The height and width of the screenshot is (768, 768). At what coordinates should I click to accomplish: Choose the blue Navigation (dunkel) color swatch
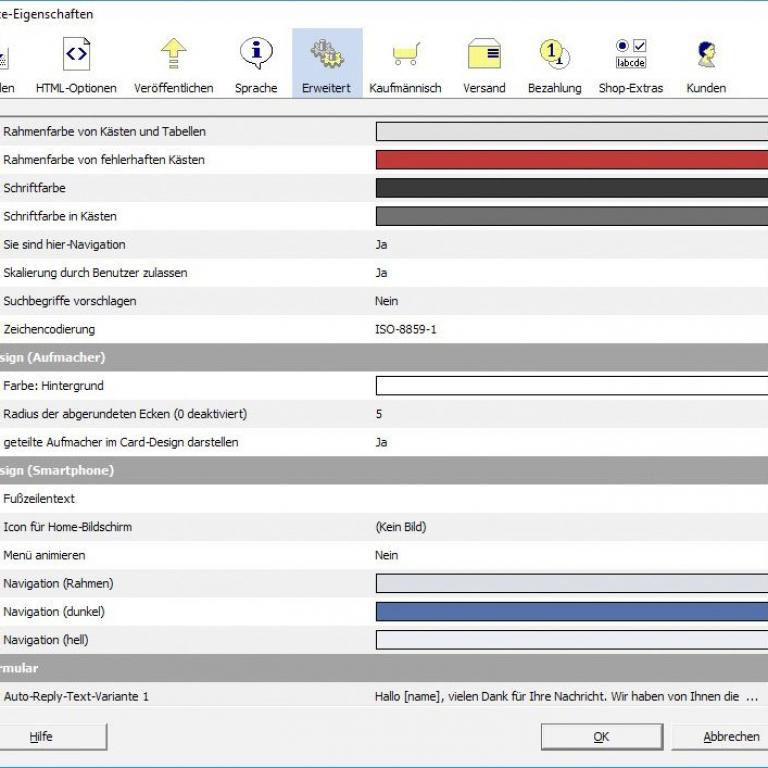tap(571, 612)
